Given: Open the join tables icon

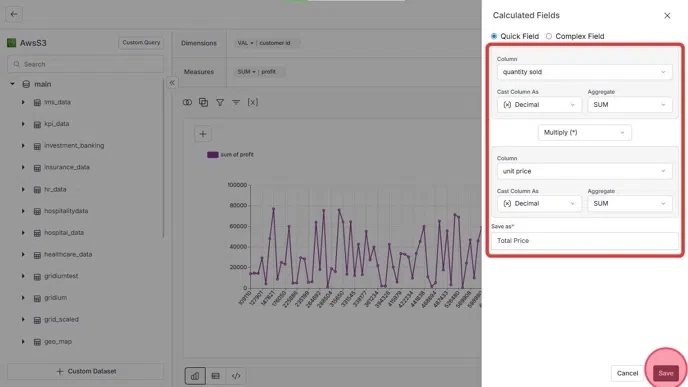Looking at the screenshot, I should pyautogui.click(x=187, y=102).
